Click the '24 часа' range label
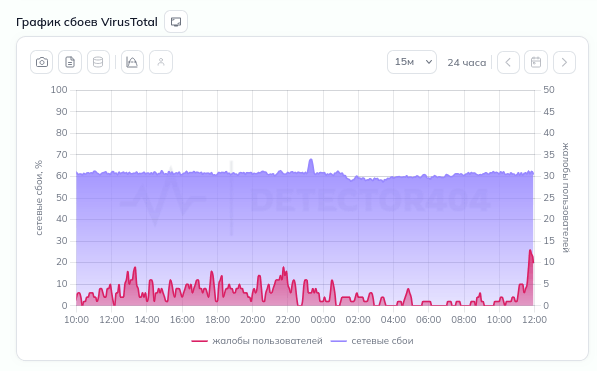The image size is (597, 371). (x=467, y=62)
